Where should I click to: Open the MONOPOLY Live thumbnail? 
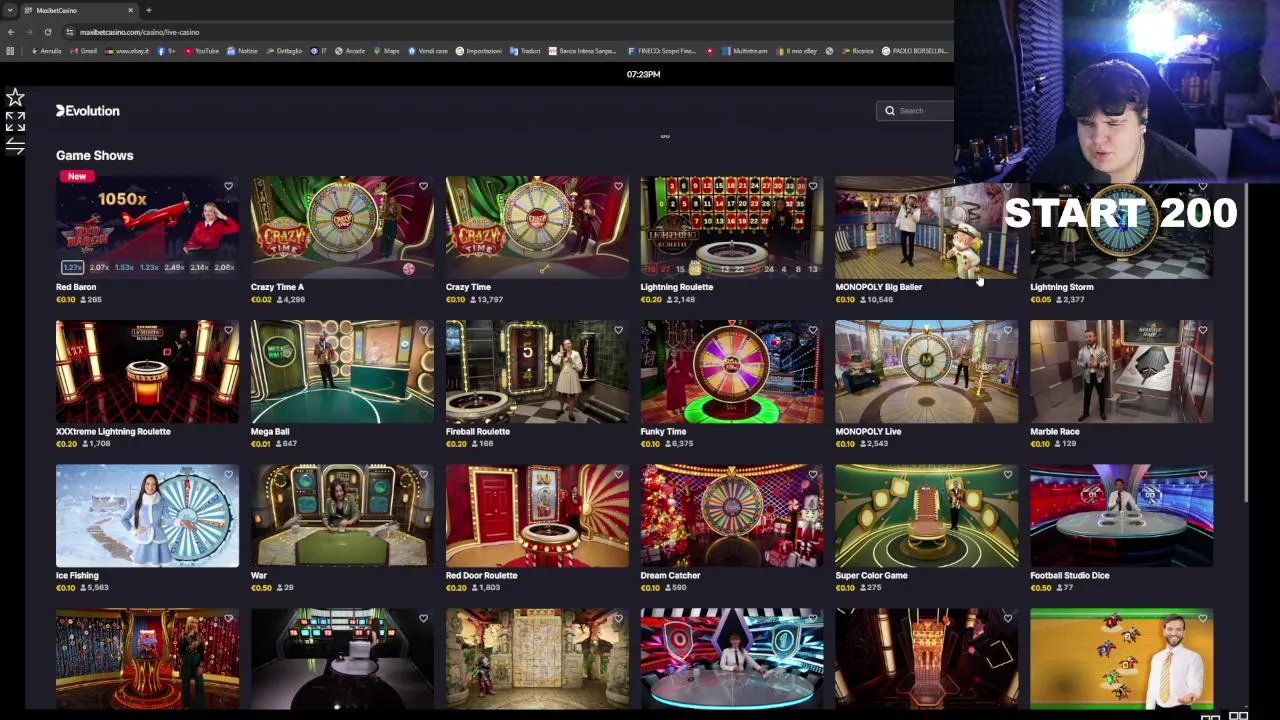927,371
